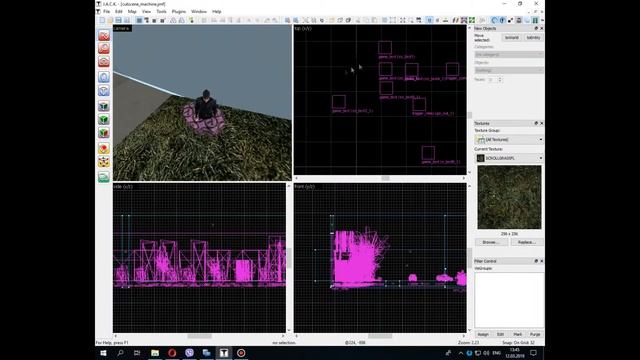Screen dimensions: 640x360
Task: Click the front view horizontal scrollbar thumb
Action: tap(380, 336)
